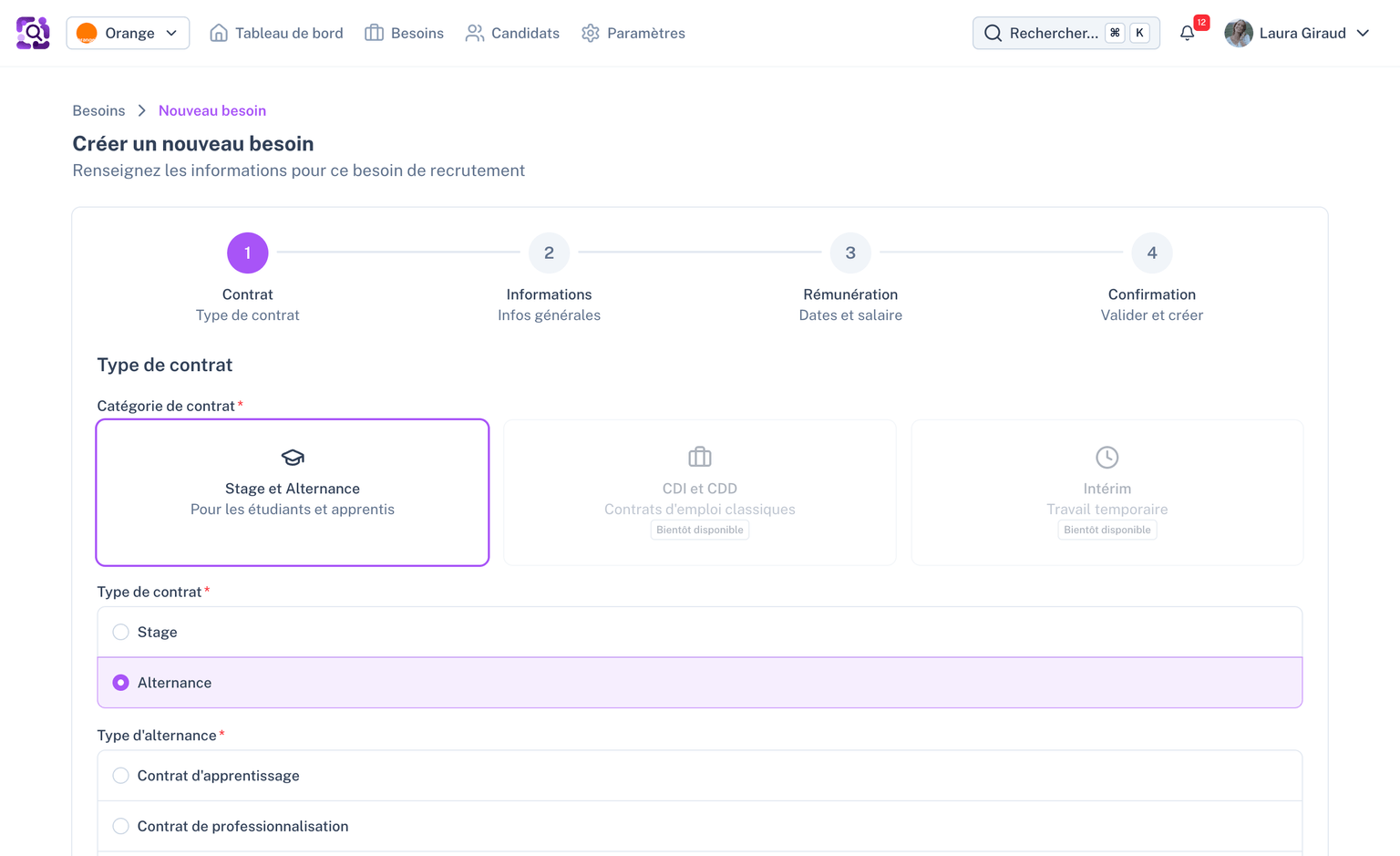
Task: Click the magnifying glass search icon
Action: [993, 34]
